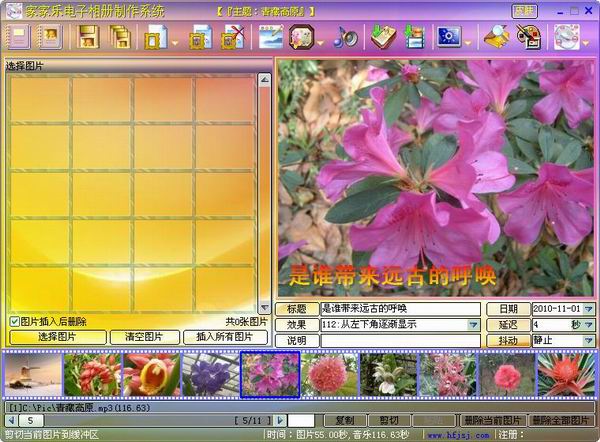
Task: Open the 延迟 delay seconds dropdown
Action: tap(589, 325)
